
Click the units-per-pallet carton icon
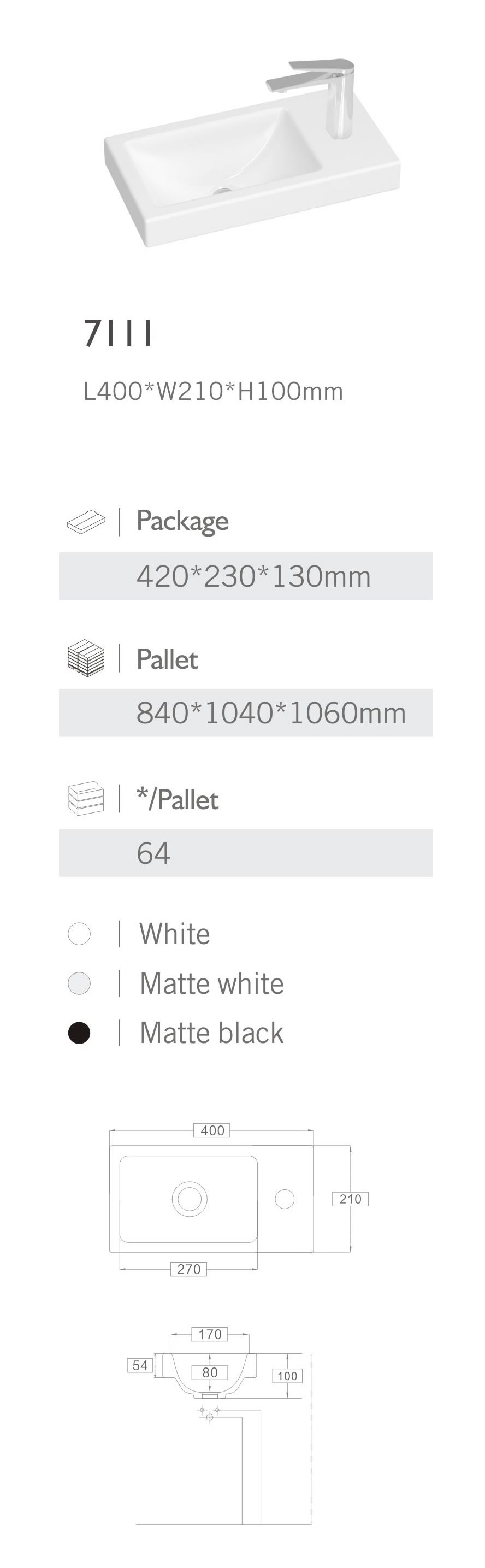(x=86, y=799)
